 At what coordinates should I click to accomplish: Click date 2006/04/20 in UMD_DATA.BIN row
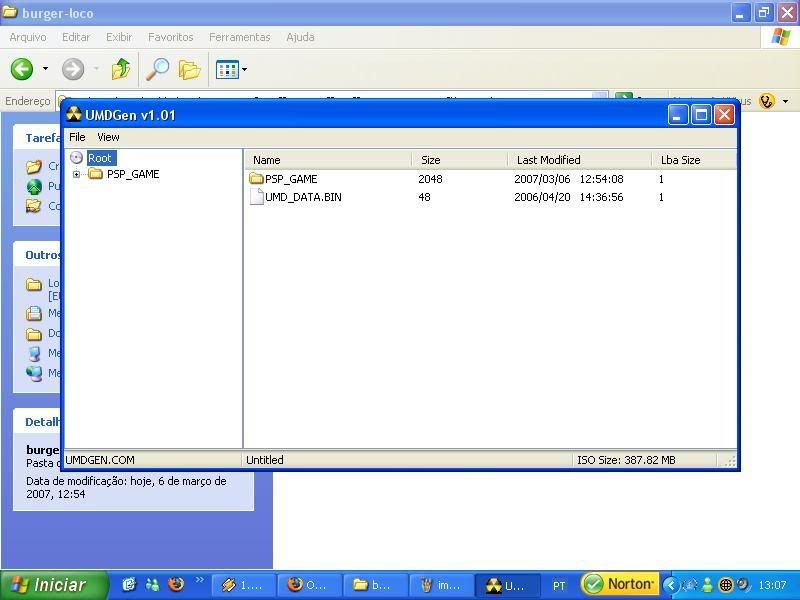click(542, 197)
